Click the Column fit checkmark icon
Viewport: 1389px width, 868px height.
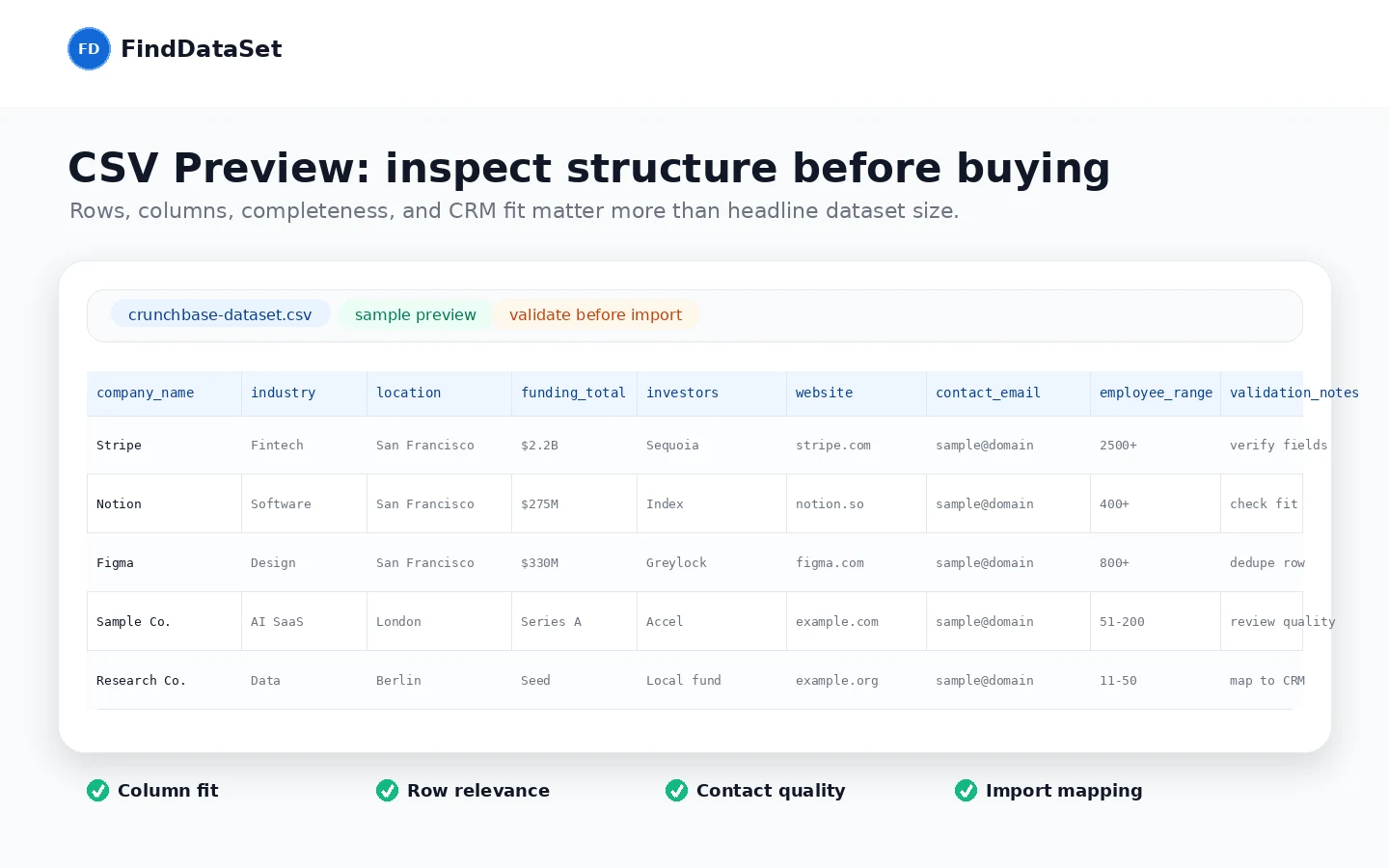coord(97,791)
